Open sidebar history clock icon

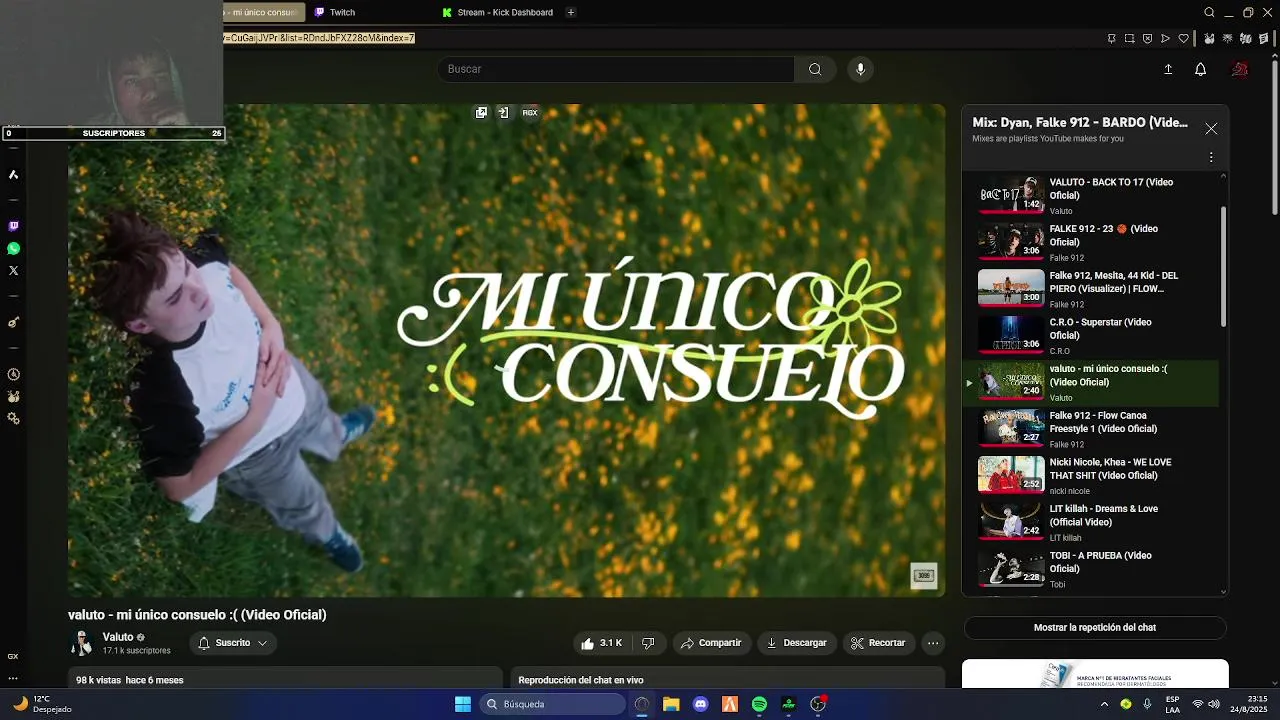(13, 375)
